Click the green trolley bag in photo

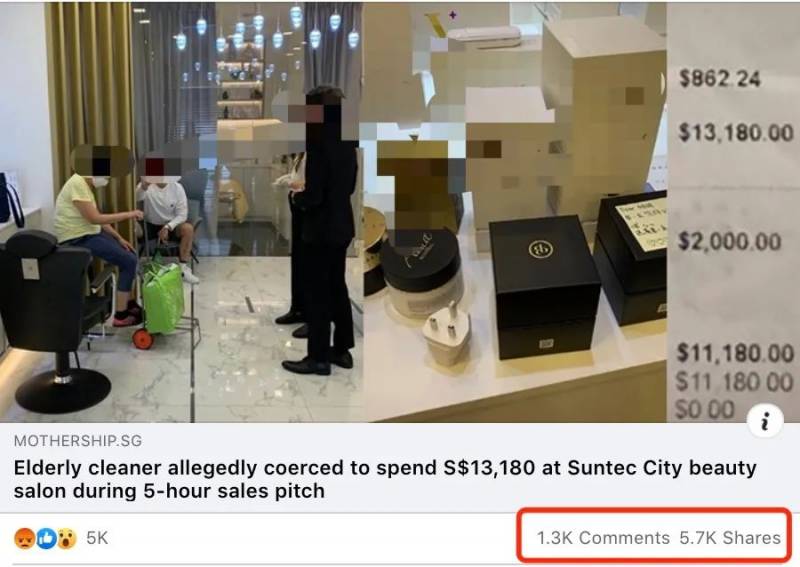tap(162, 298)
